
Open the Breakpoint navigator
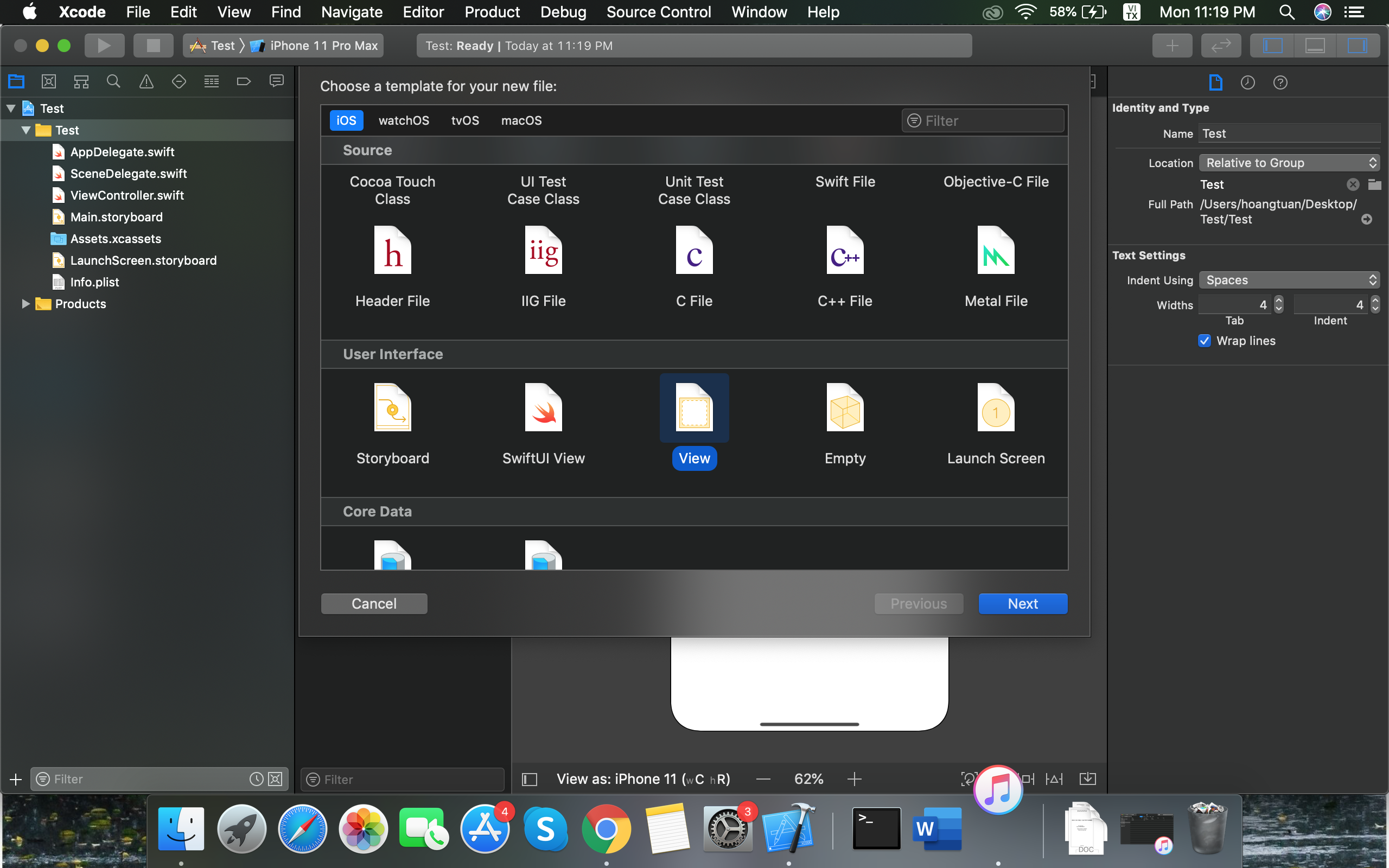(x=244, y=81)
